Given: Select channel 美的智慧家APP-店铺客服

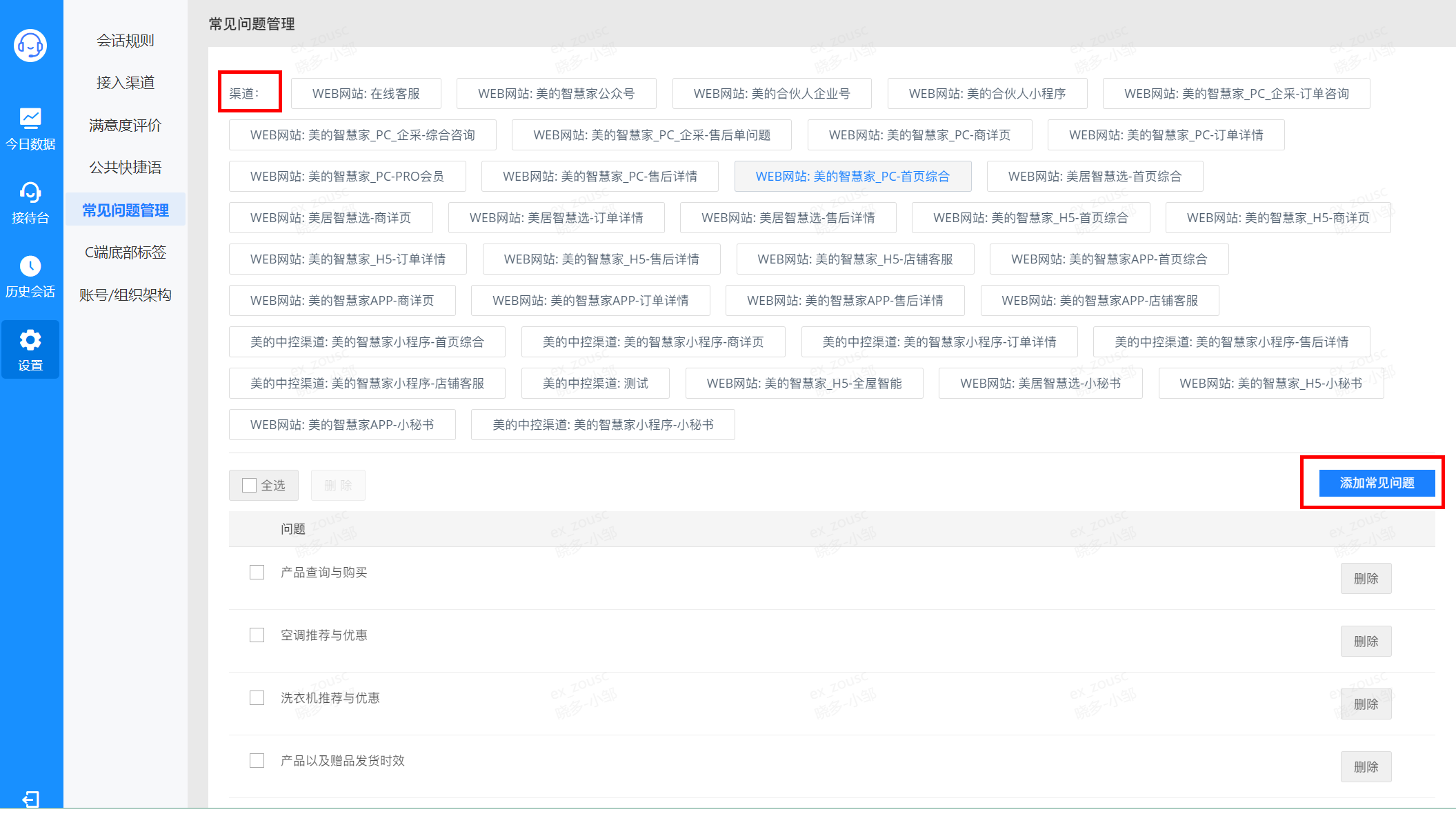Looking at the screenshot, I should 1100,301.
